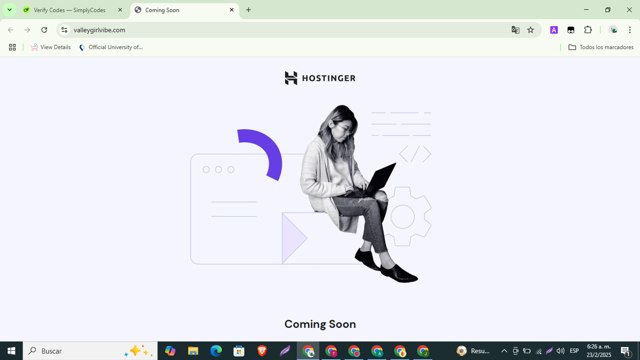Open the Official University of... bookmark
The height and width of the screenshot is (360, 640).
pos(111,47)
